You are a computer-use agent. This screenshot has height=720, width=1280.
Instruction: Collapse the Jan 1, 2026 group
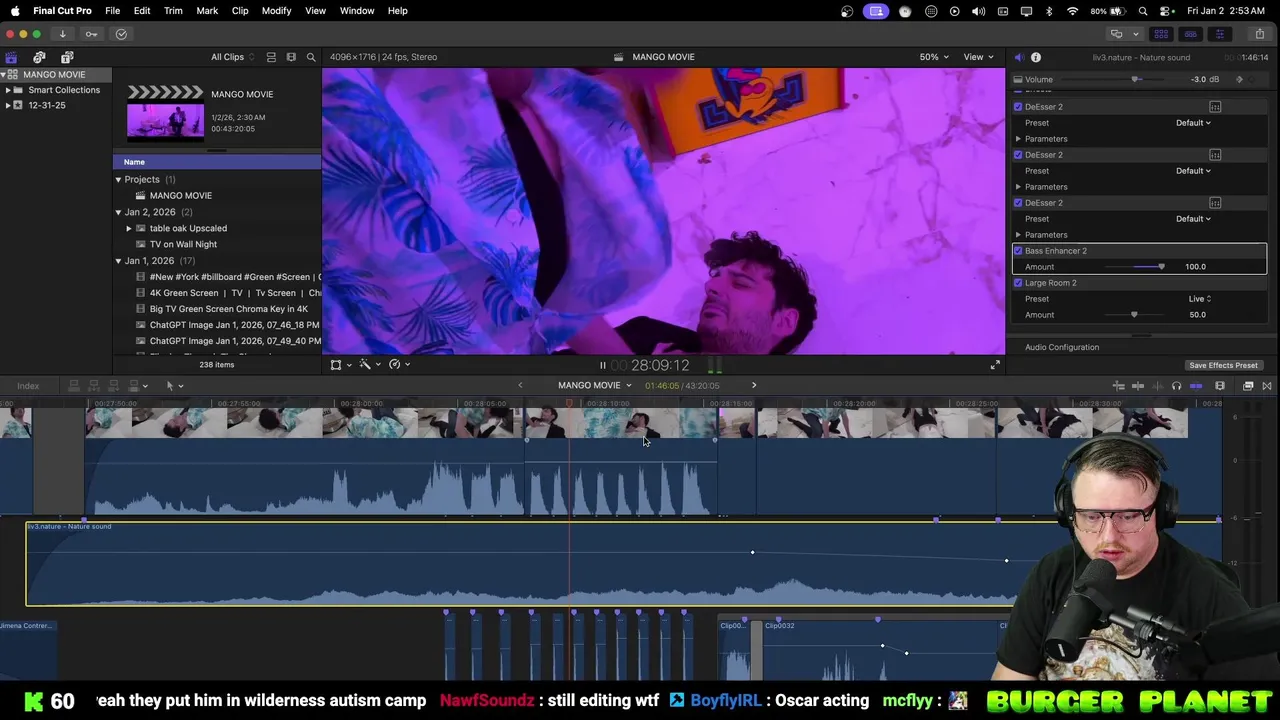(x=118, y=261)
